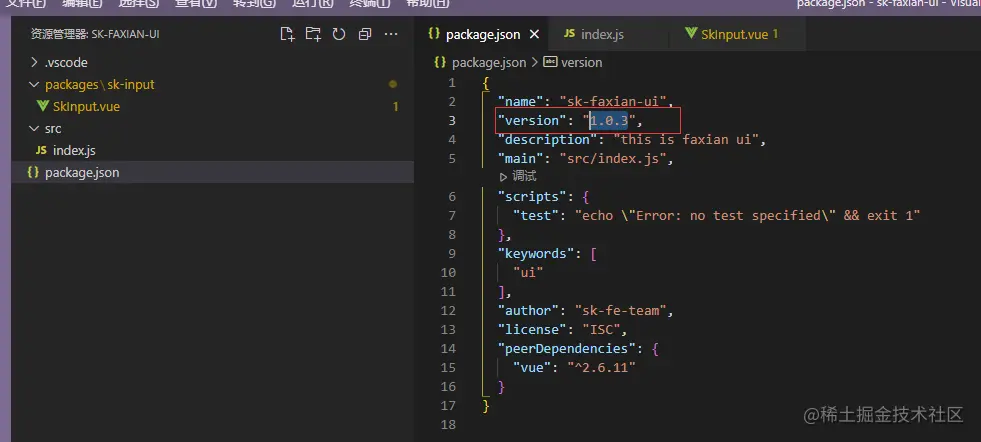Create a new file in Explorer

[287, 34]
